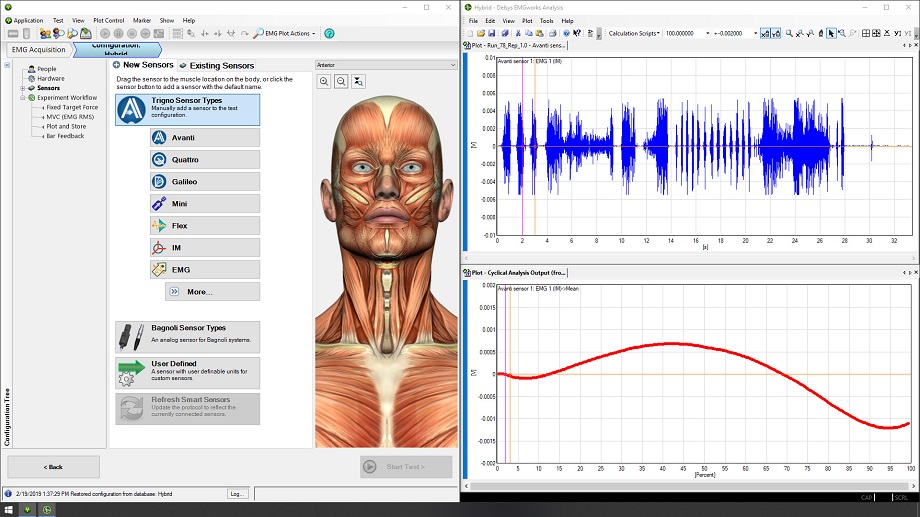Viewport: 920px width, 517px height.
Task: Toggle the X-axis autoscale button
Action: [765, 33]
